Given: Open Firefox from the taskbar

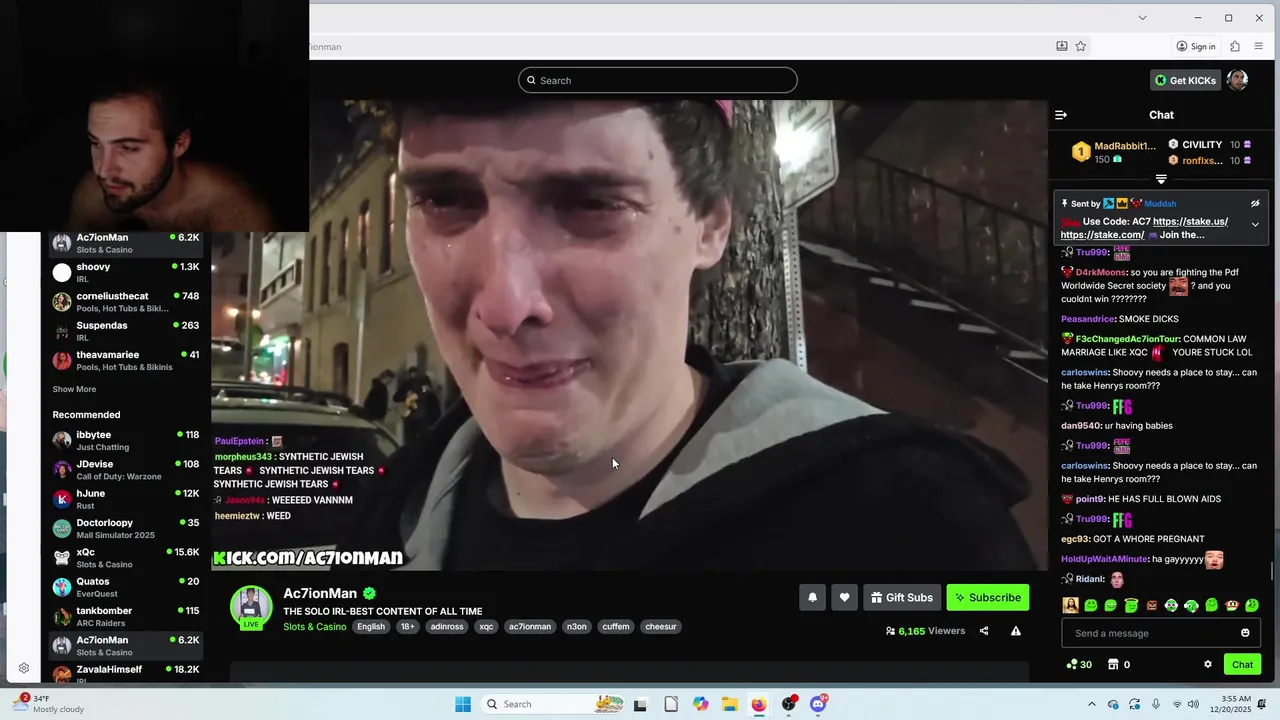Looking at the screenshot, I should tap(759, 704).
